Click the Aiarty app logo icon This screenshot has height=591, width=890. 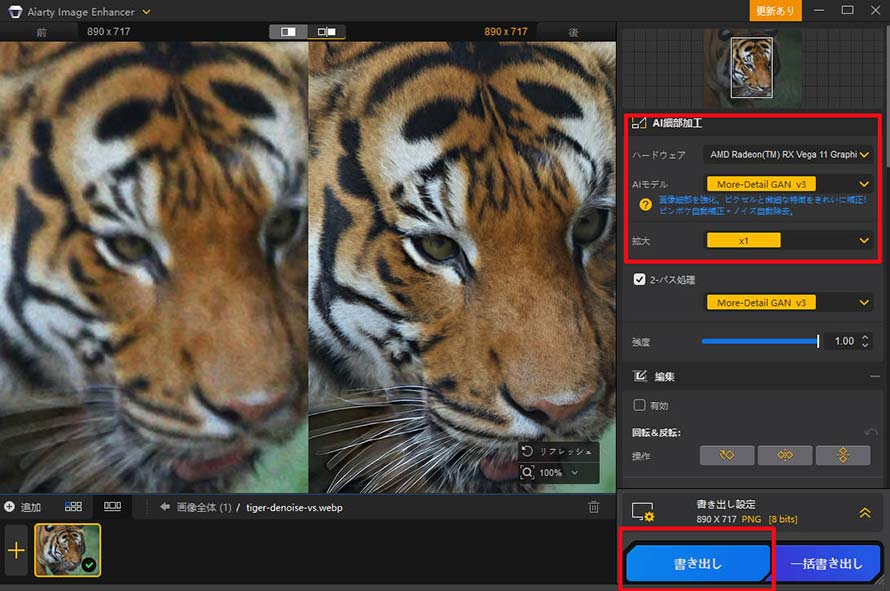click(x=15, y=11)
